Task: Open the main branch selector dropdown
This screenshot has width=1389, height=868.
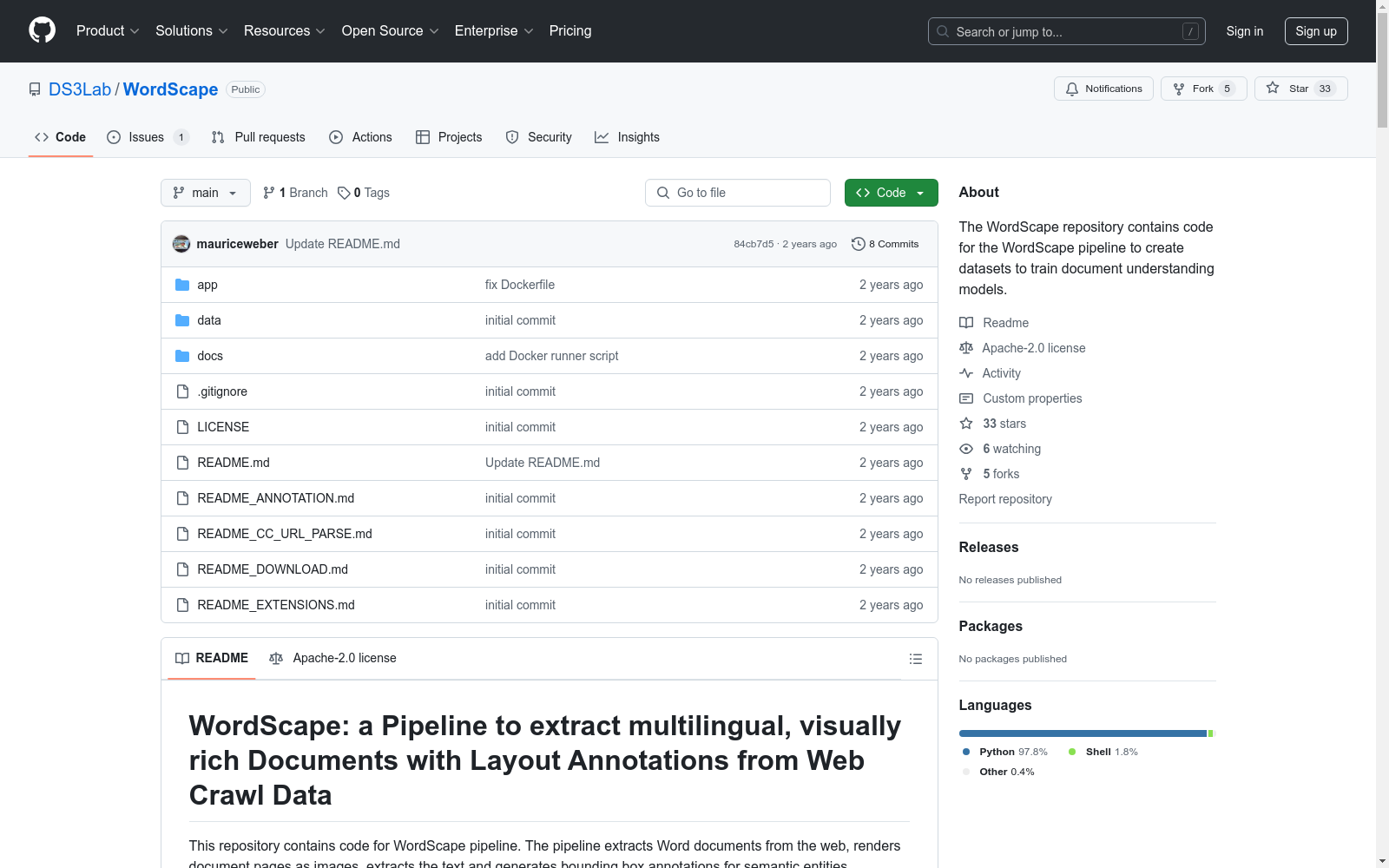Action: coord(206,193)
